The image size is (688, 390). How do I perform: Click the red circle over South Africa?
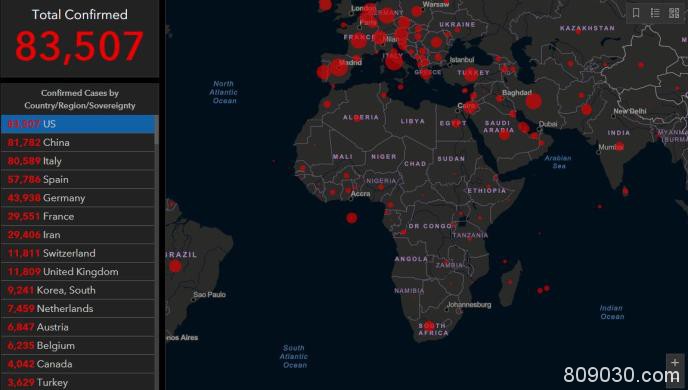point(429,326)
